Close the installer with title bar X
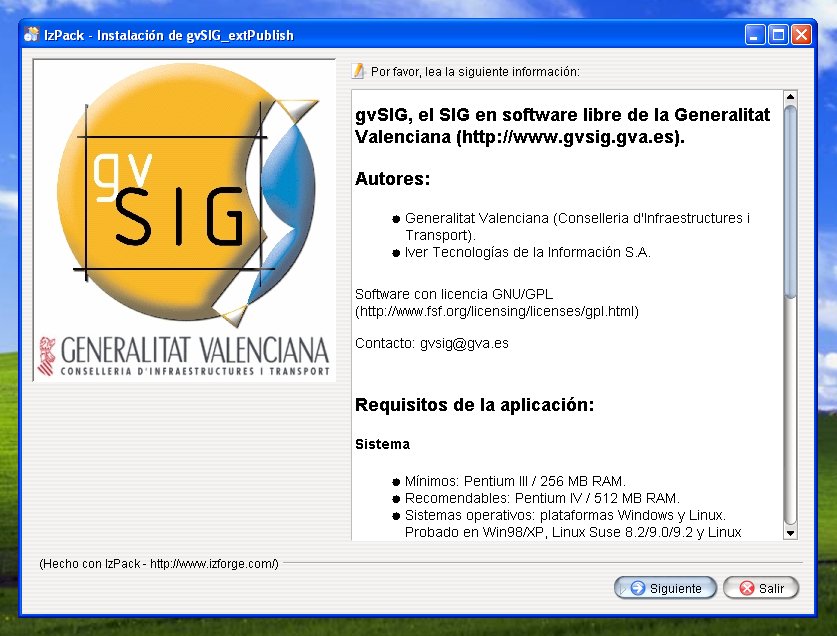837x636 pixels. [801, 35]
